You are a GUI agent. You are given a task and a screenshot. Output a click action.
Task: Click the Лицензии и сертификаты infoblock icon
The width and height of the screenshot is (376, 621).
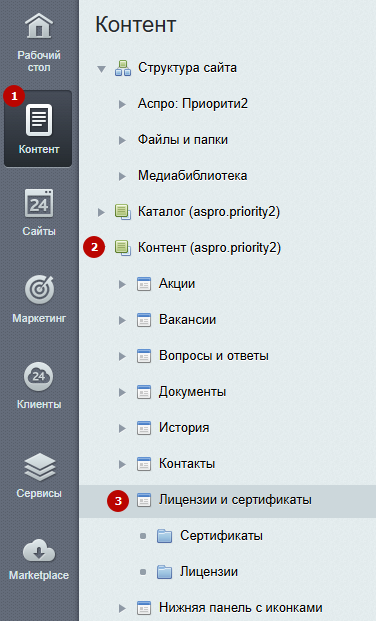click(144, 500)
